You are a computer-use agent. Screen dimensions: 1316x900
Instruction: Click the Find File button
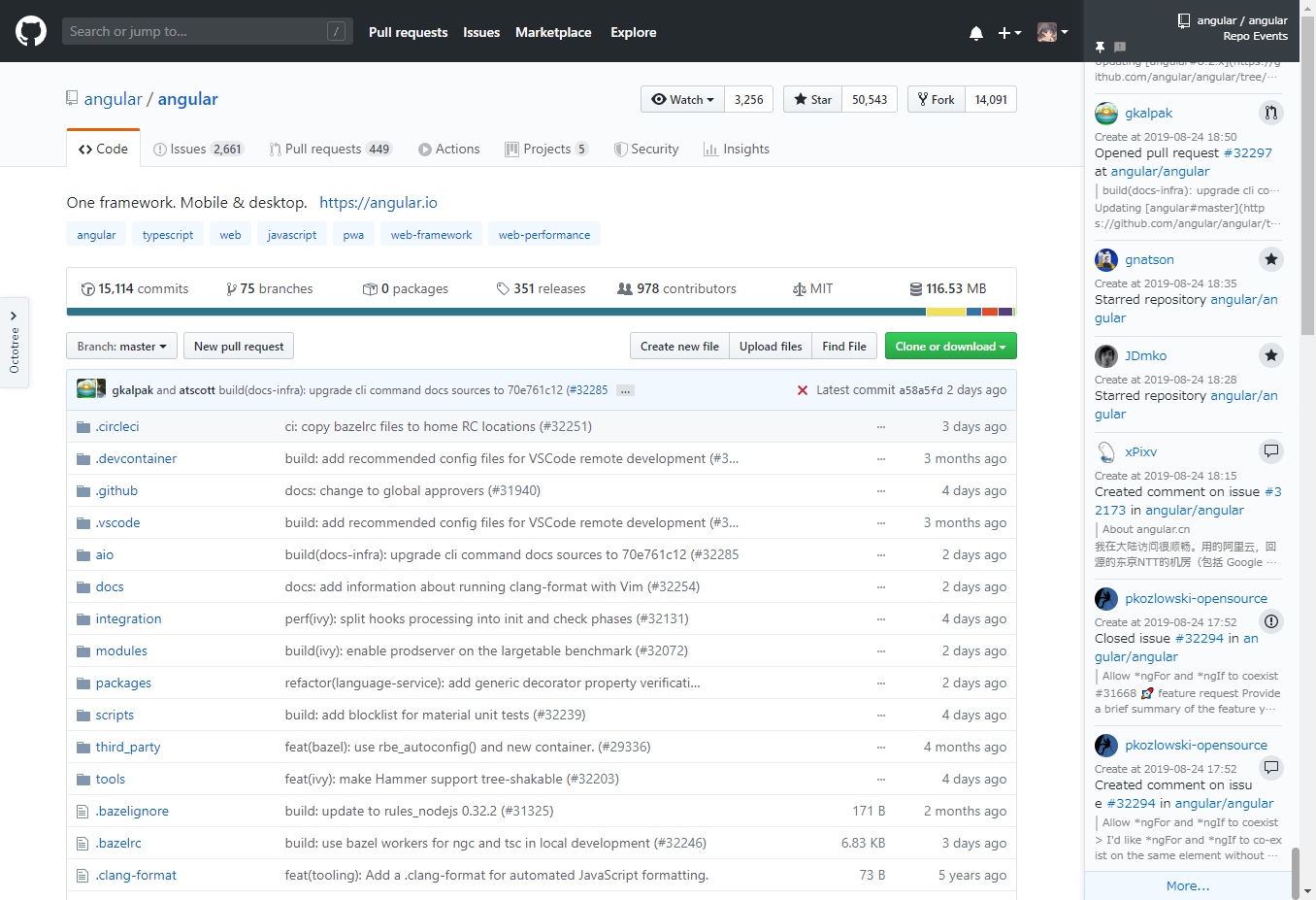[x=844, y=347]
